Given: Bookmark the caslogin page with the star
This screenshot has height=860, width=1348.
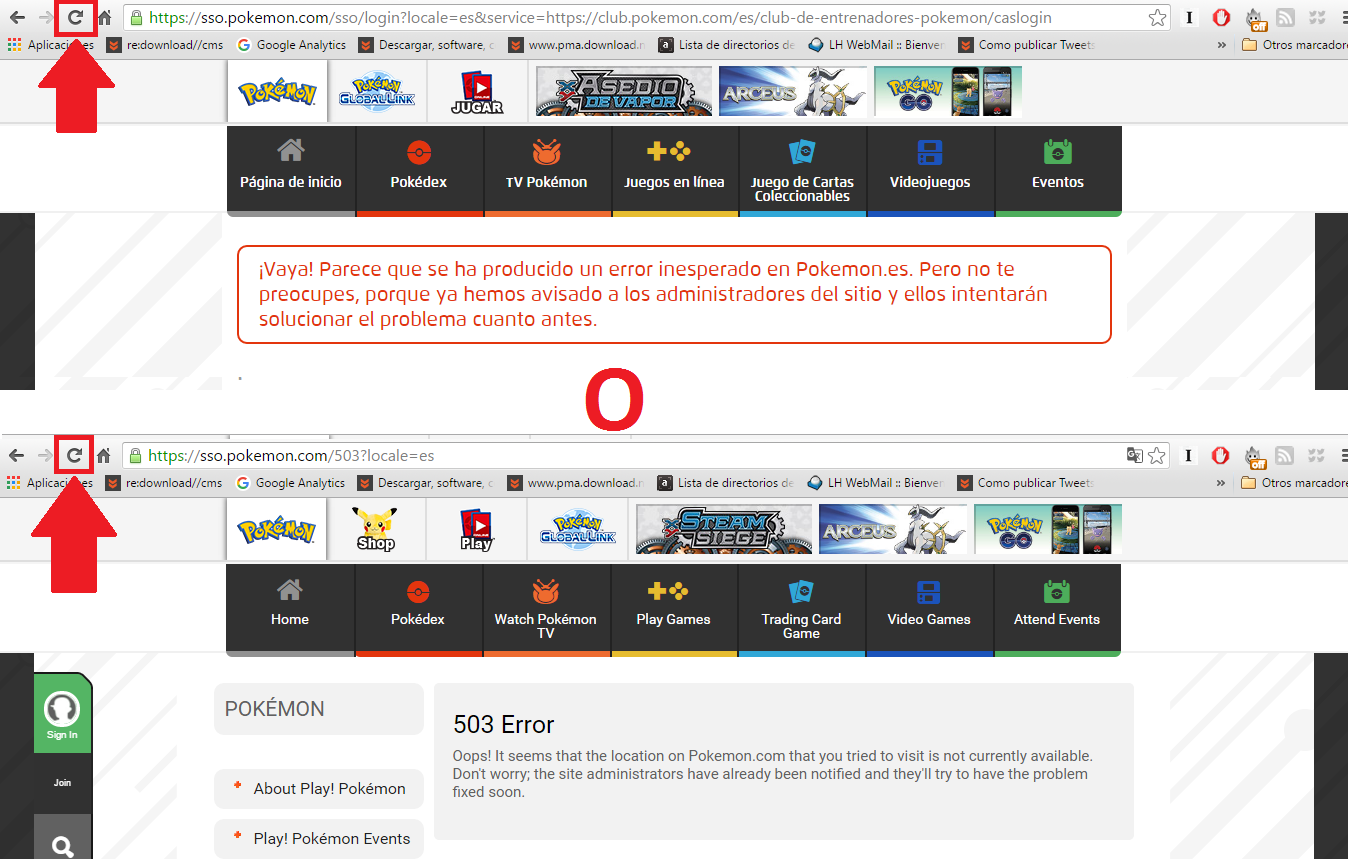Looking at the screenshot, I should pyautogui.click(x=1157, y=17).
